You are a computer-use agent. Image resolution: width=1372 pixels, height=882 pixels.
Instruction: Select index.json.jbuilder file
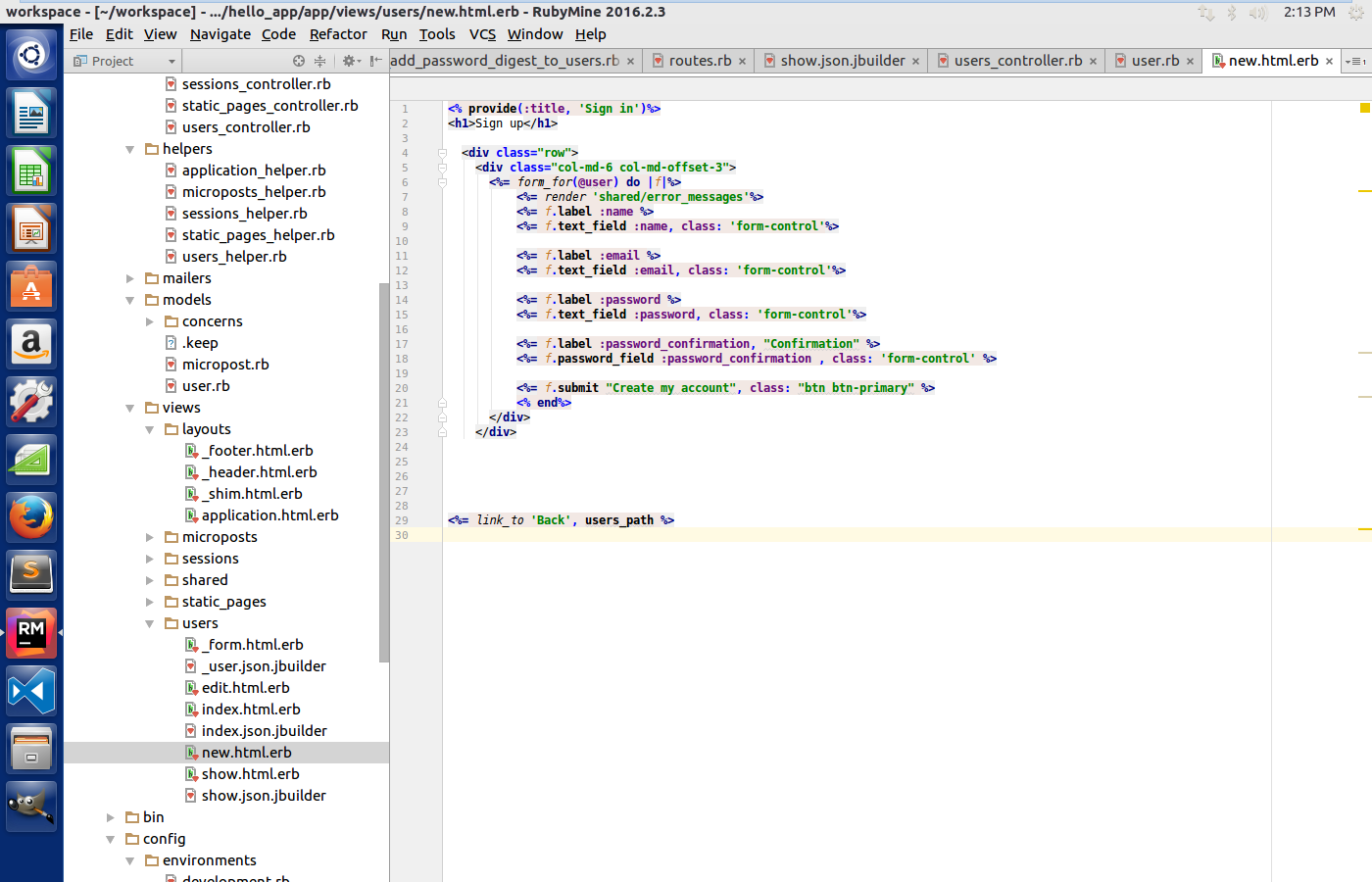pos(264,731)
